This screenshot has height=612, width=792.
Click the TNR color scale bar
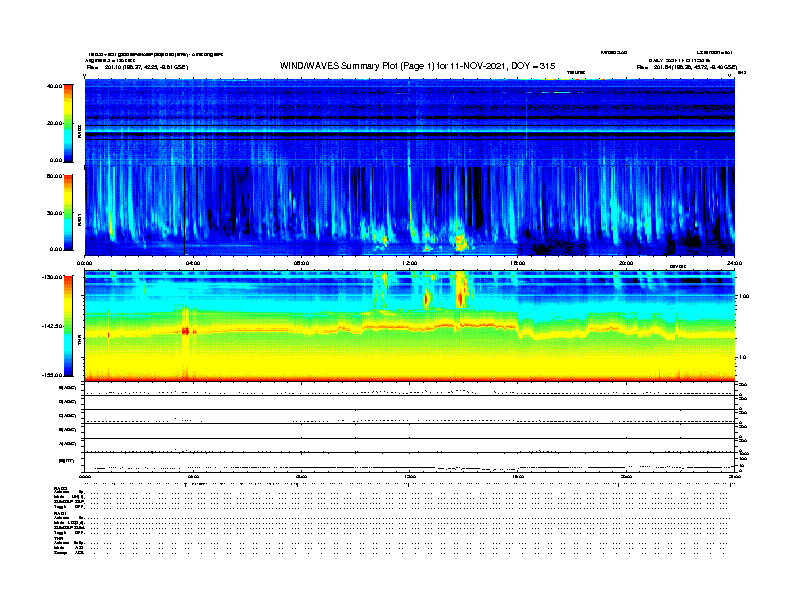[x=68, y=326]
